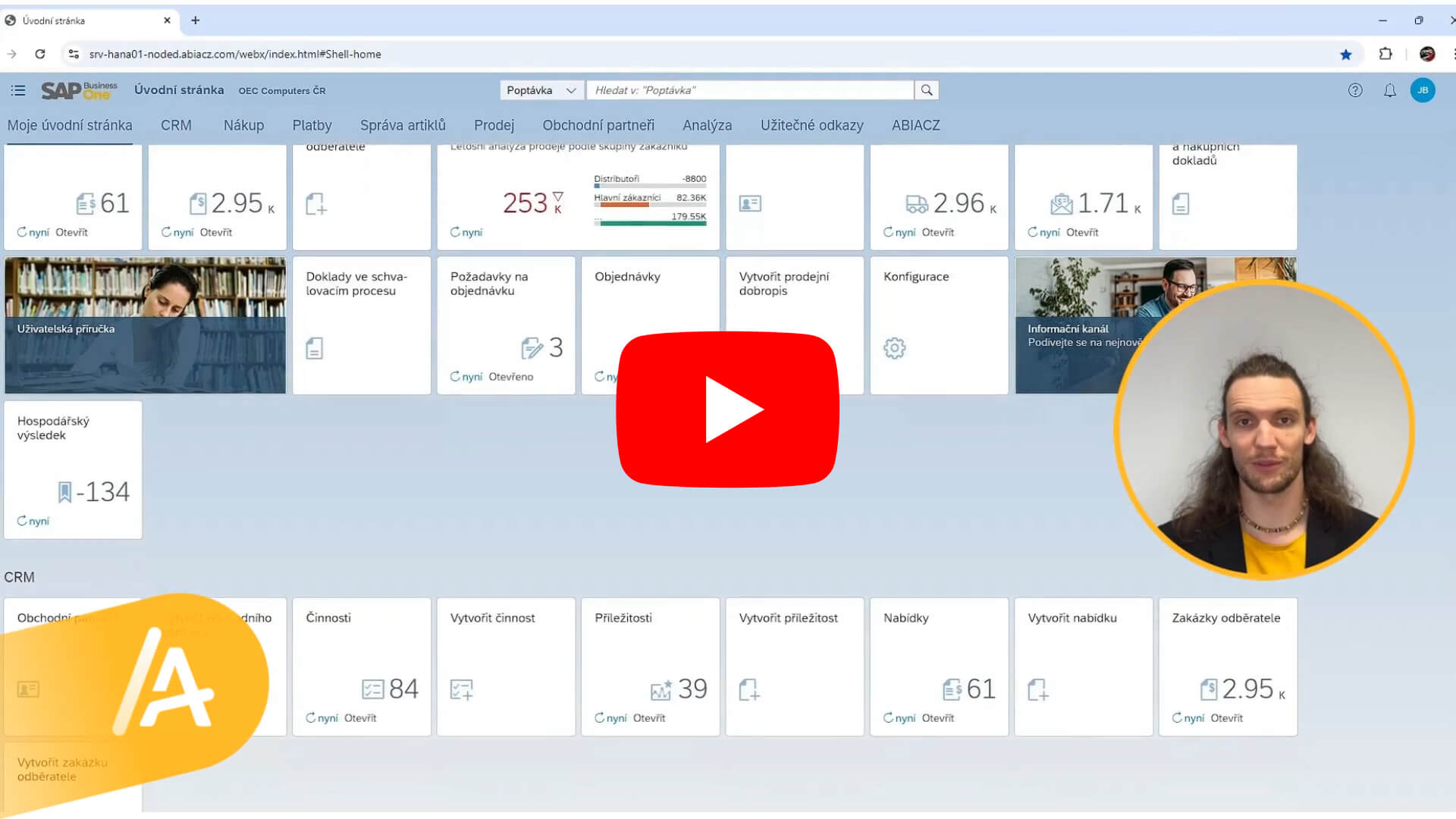
Task: Open the CRM tab
Action: [176, 125]
